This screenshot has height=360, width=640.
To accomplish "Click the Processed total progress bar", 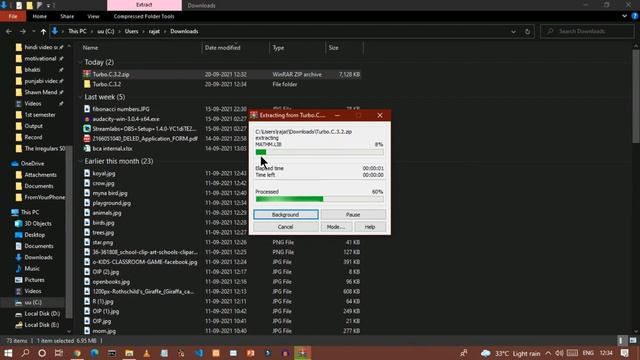I will (320, 199).
